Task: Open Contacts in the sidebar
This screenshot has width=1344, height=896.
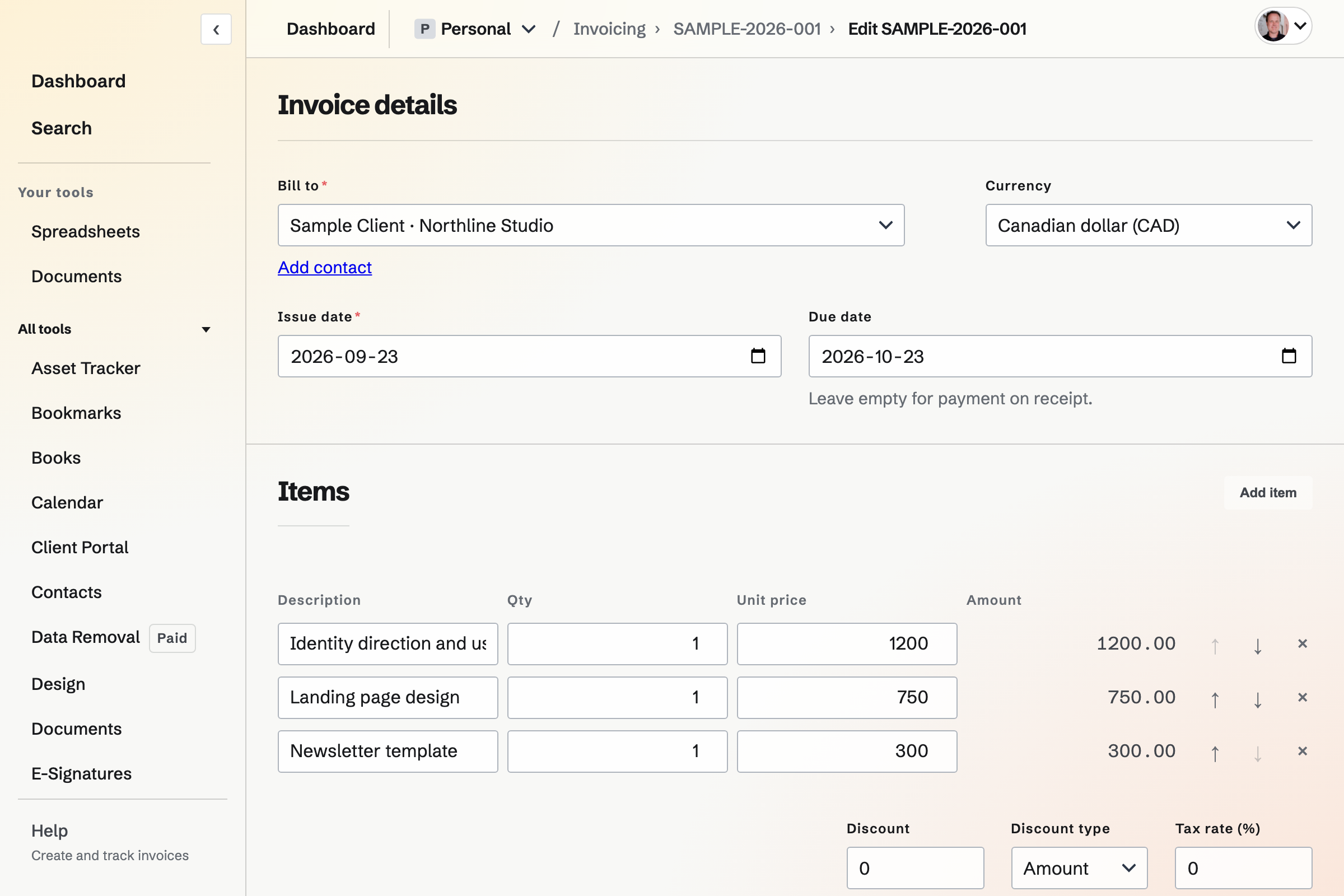Action: point(66,592)
